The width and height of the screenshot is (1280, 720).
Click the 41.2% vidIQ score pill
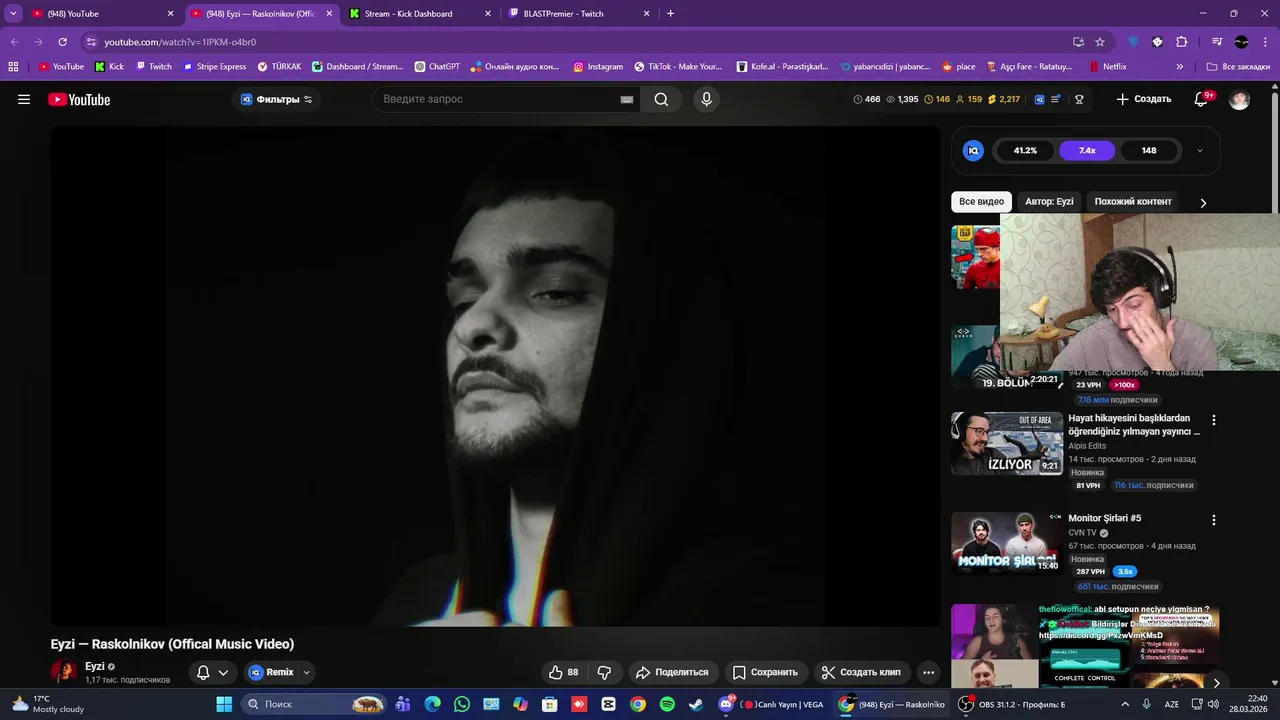point(1025,150)
